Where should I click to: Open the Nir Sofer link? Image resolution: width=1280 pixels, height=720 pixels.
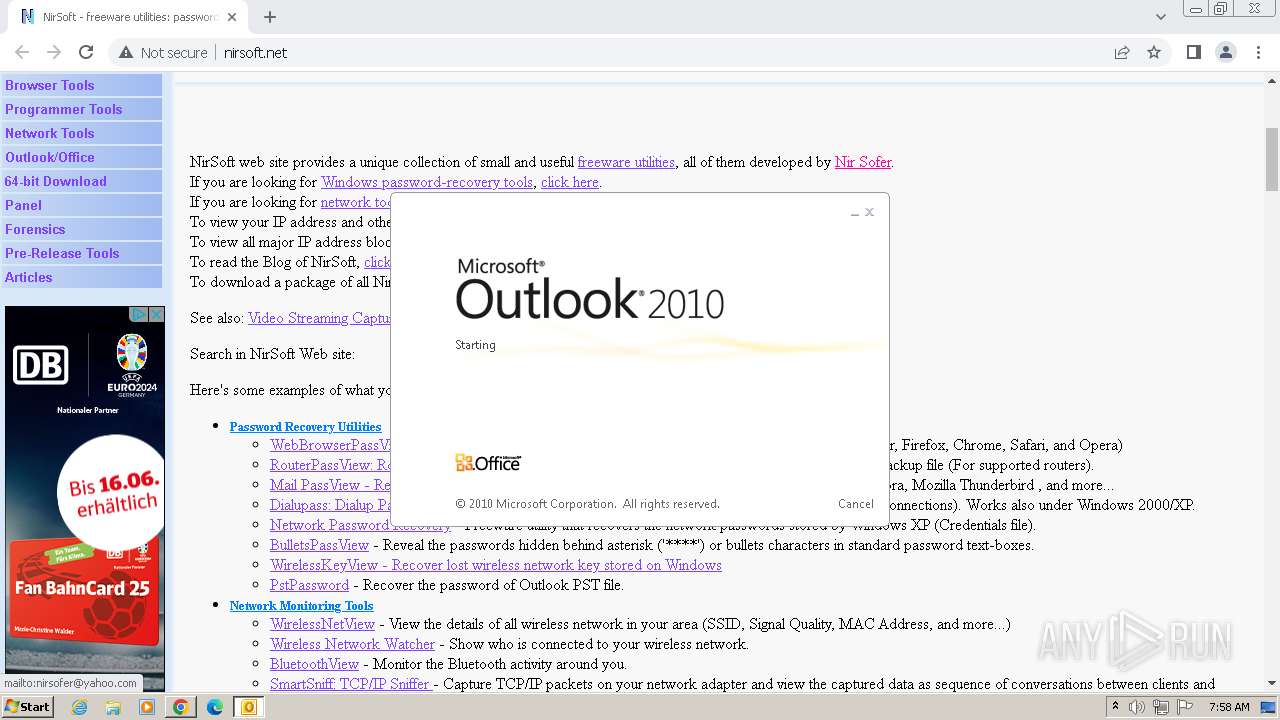pyautogui.click(x=862, y=162)
